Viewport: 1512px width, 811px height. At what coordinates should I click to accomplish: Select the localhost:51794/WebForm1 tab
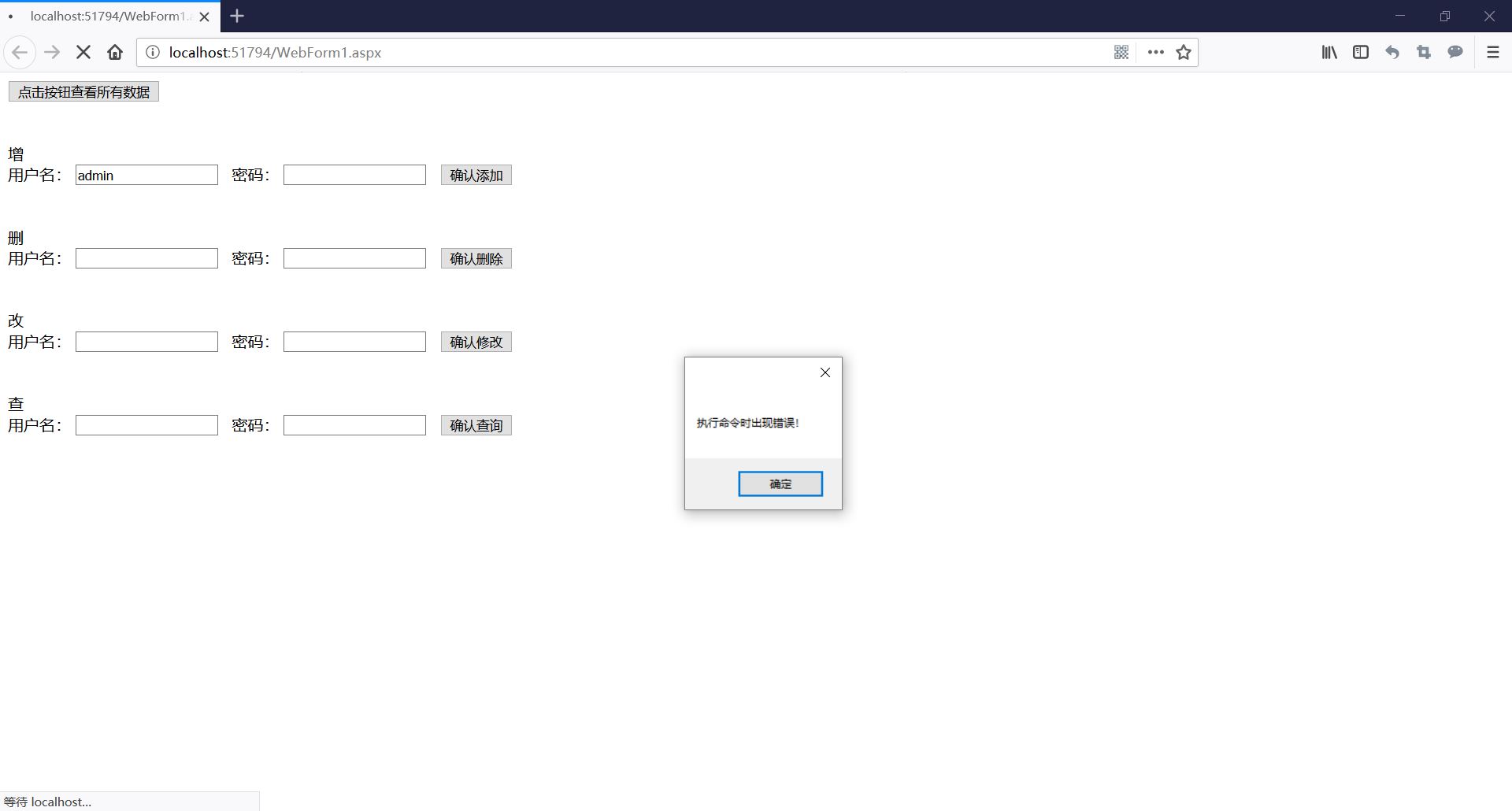110,17
